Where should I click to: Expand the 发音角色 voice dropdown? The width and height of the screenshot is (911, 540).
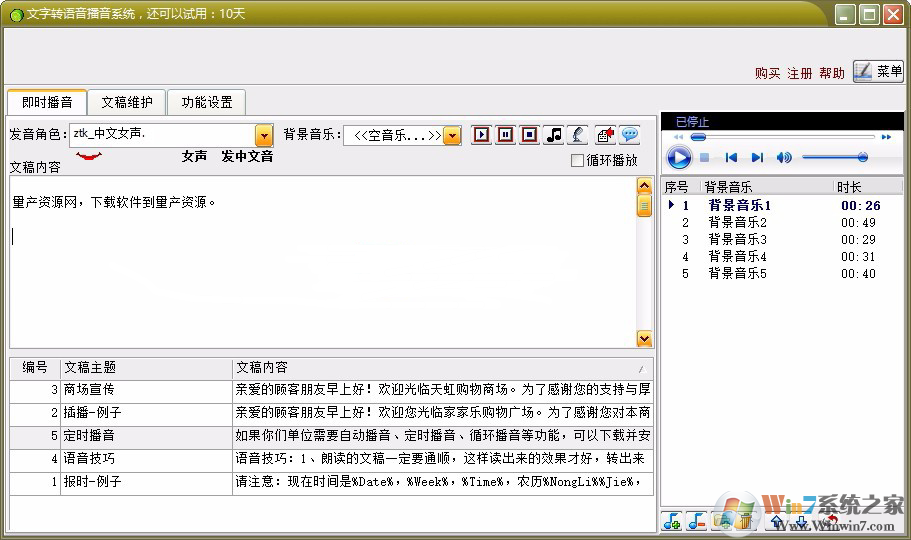tap(264, 135)
